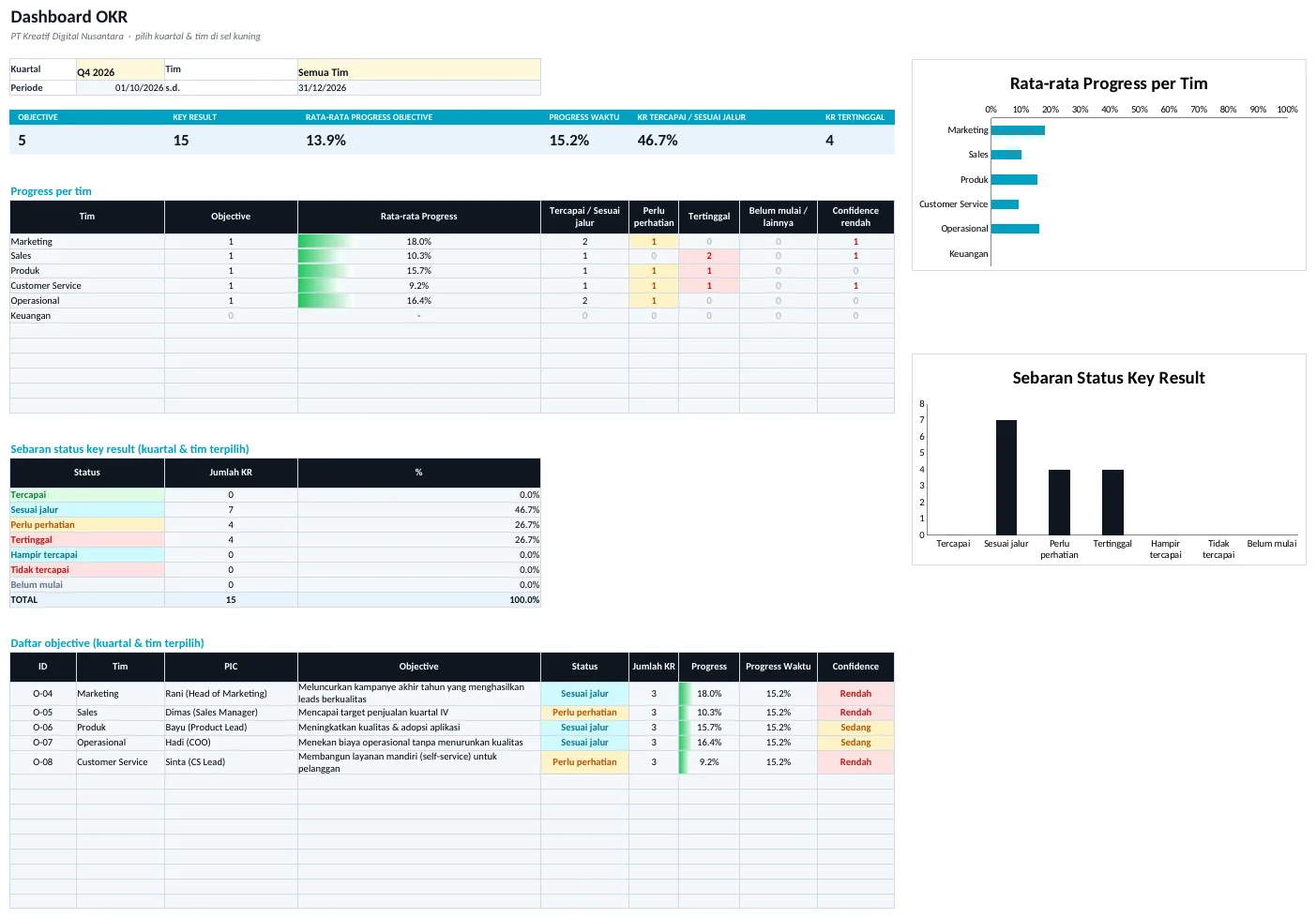Select objective ID O-08
Image resolution: width=1316 pixels, height=918 pixels.
(42, 762)
